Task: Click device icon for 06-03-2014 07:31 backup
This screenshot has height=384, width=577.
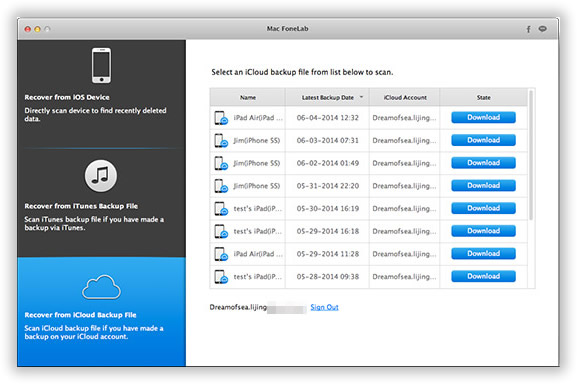Action: pos(221,141)
